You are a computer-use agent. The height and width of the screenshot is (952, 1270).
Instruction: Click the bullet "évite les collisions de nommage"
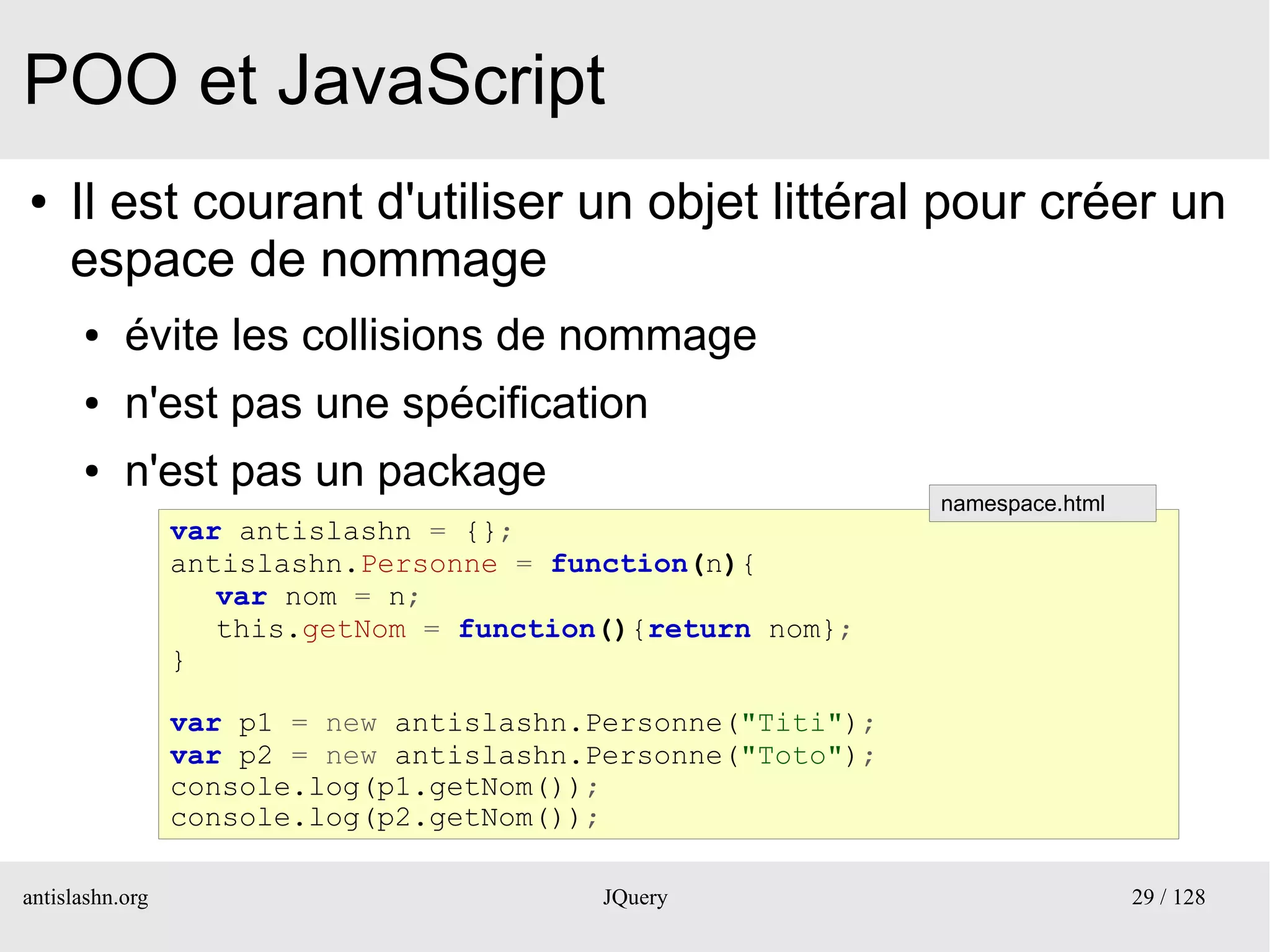440,336
